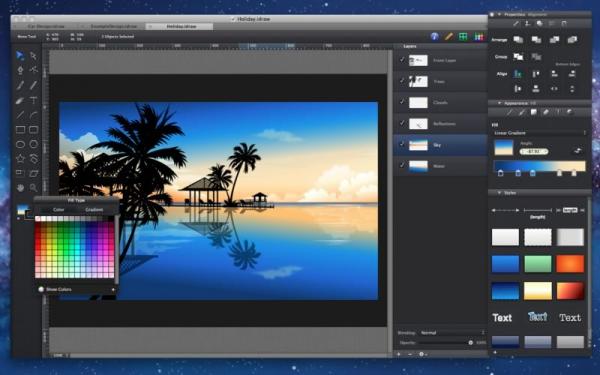Screen dimensions: 600x375
Task: Toggle visibility check of Trees layer
Action: 402,81
